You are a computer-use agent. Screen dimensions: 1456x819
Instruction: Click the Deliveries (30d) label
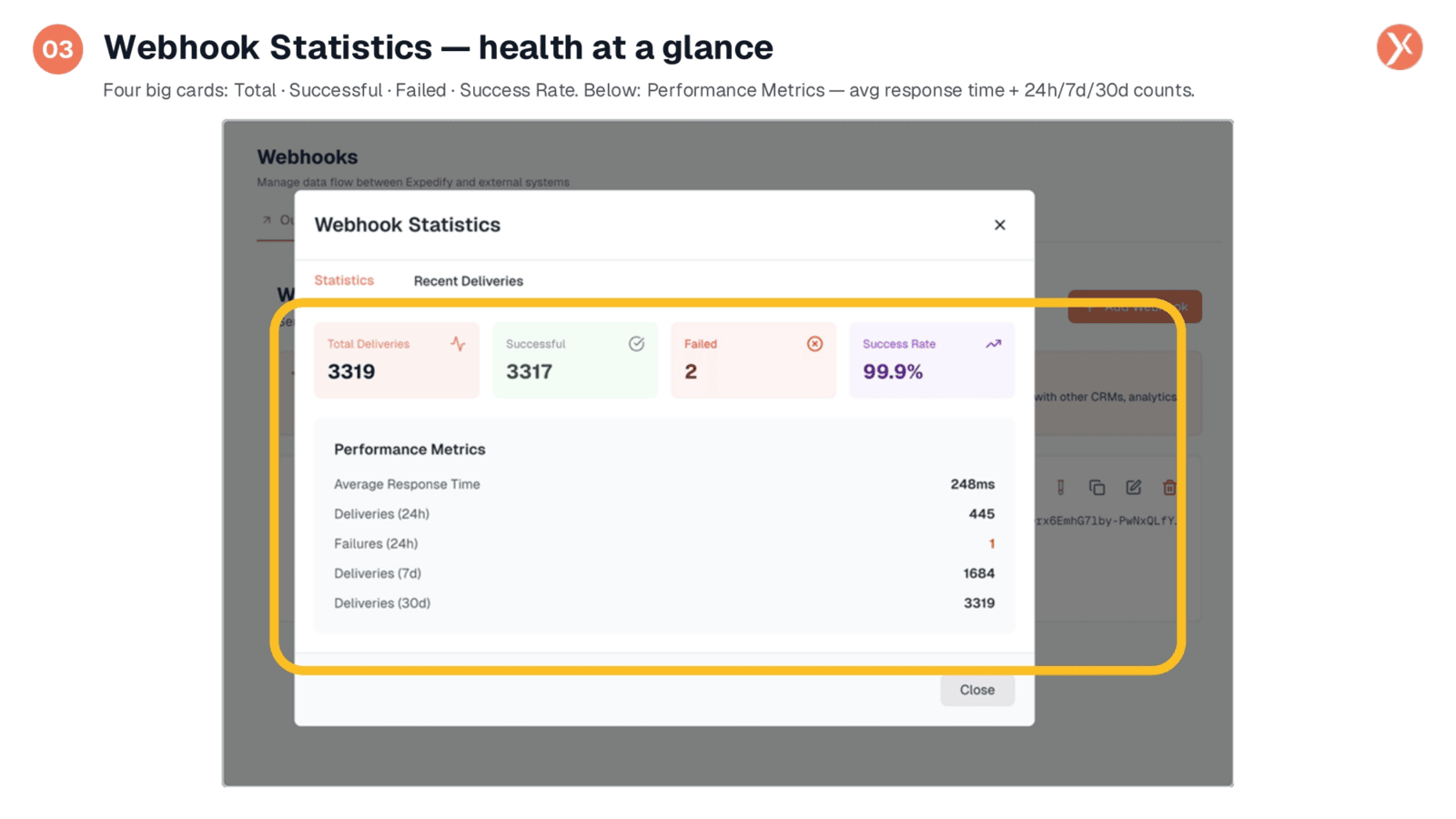pyautogui.click(x=382, y=603)
